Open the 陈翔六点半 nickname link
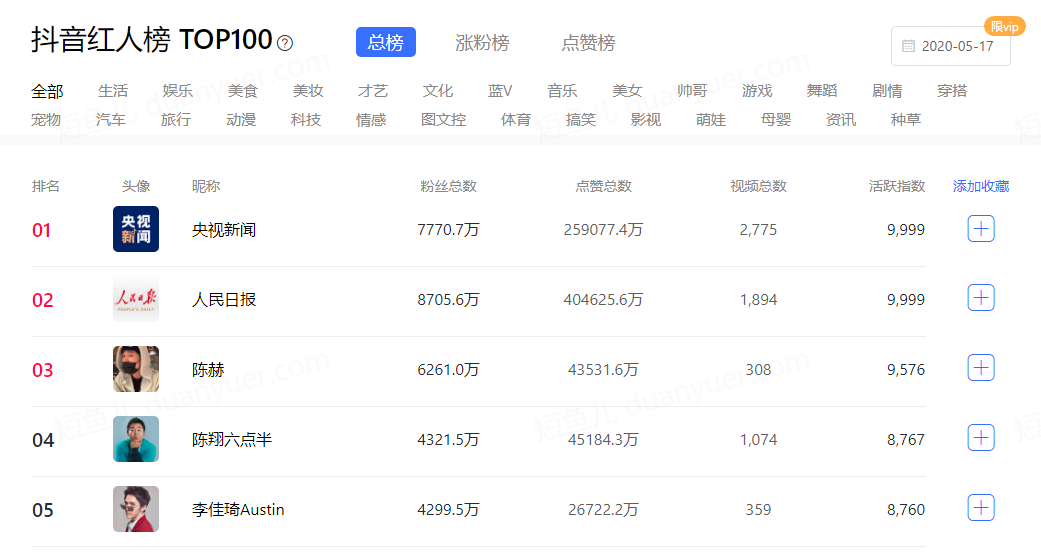The height and width of the screenshot is (555, 1041). [232, 439]
